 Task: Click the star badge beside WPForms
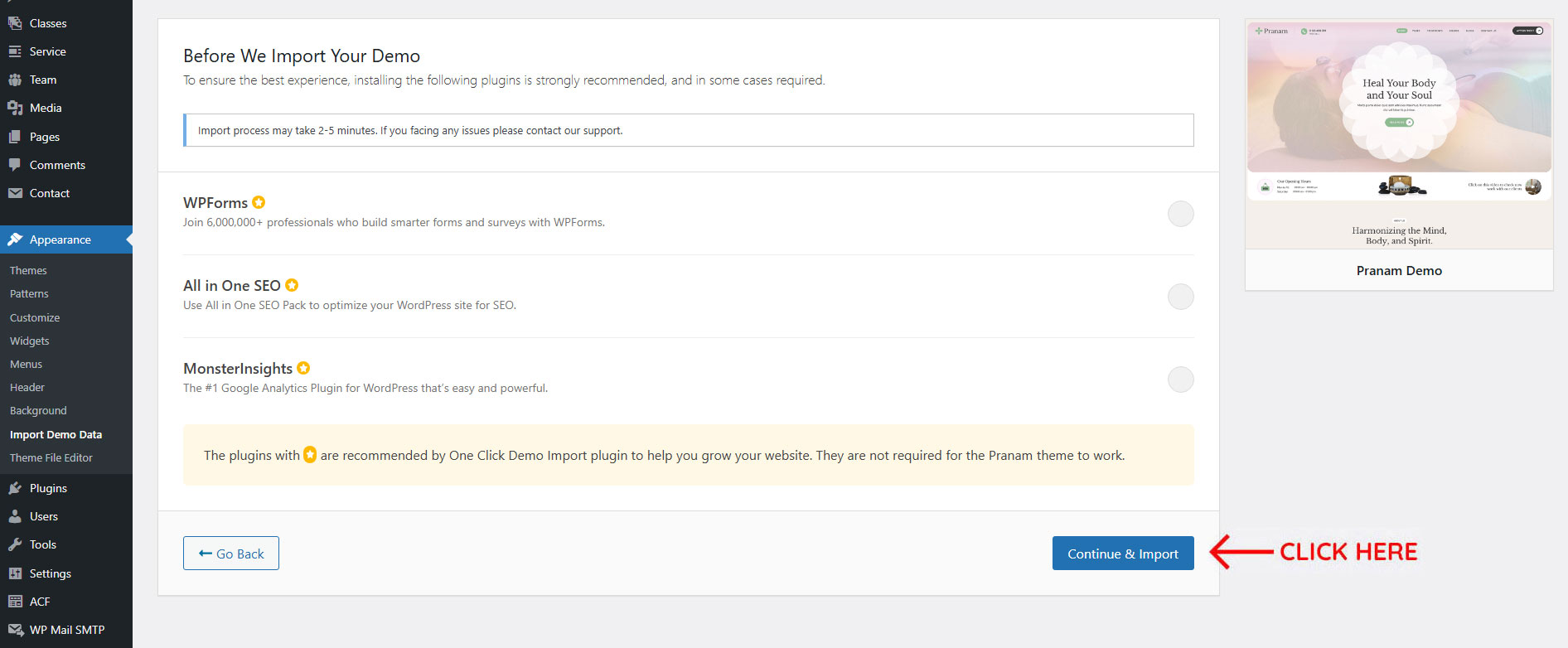pos(259,202)
